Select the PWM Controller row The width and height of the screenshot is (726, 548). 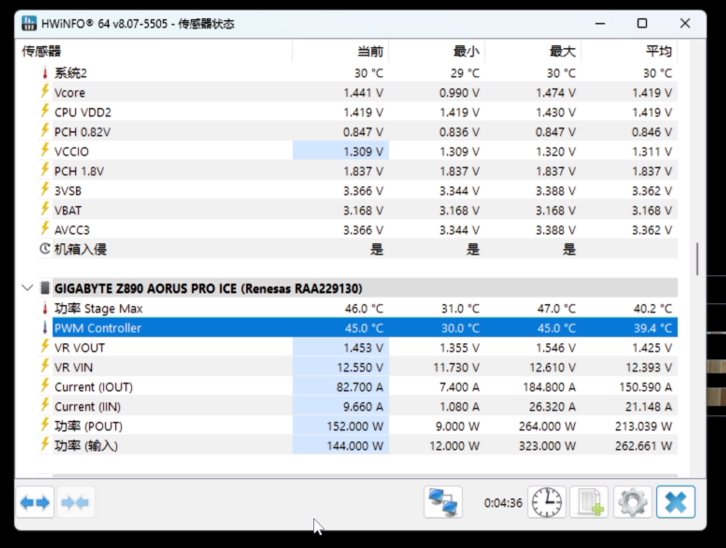(x=98, y=328)
